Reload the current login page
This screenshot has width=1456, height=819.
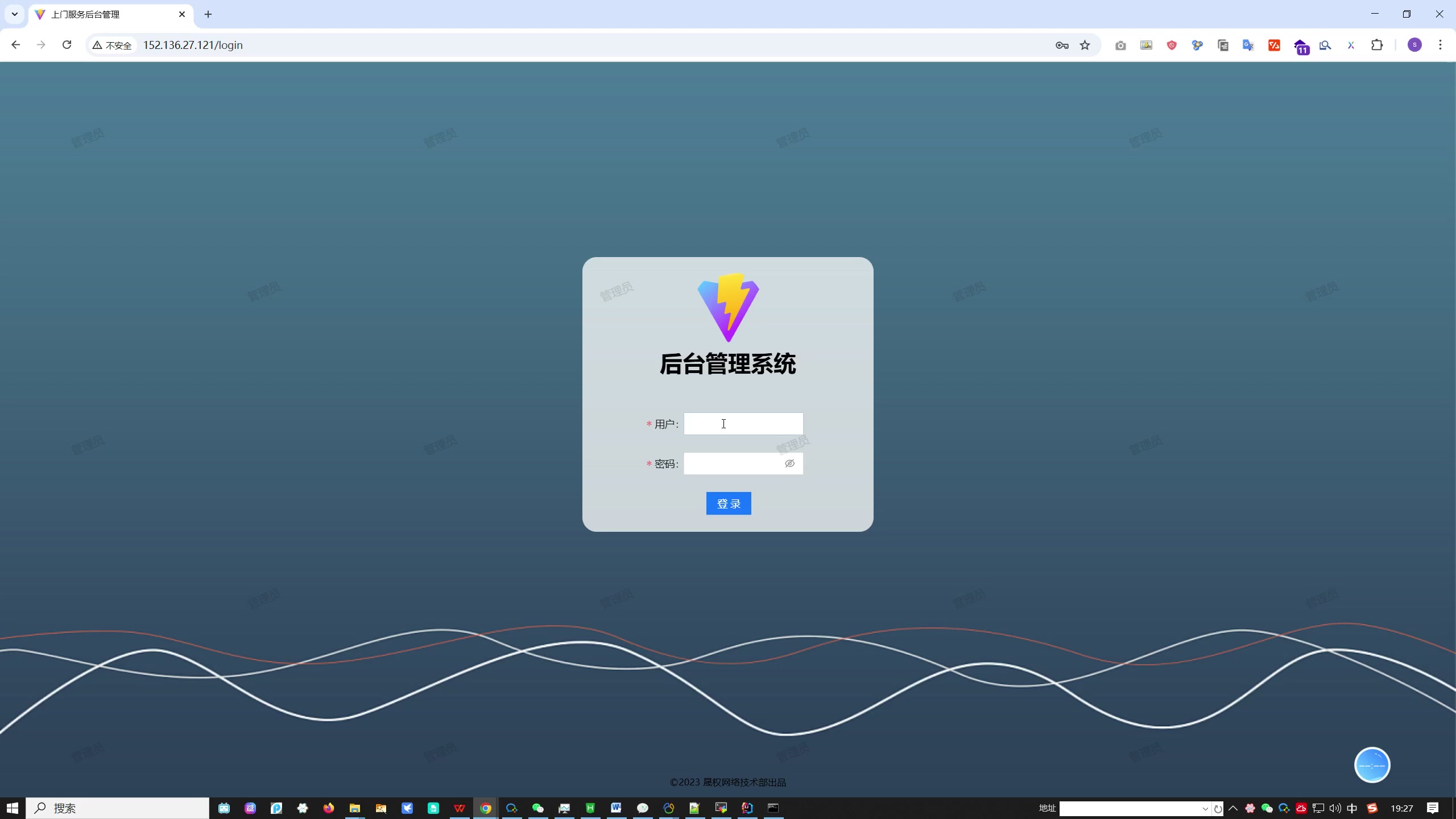click(67, 45)
